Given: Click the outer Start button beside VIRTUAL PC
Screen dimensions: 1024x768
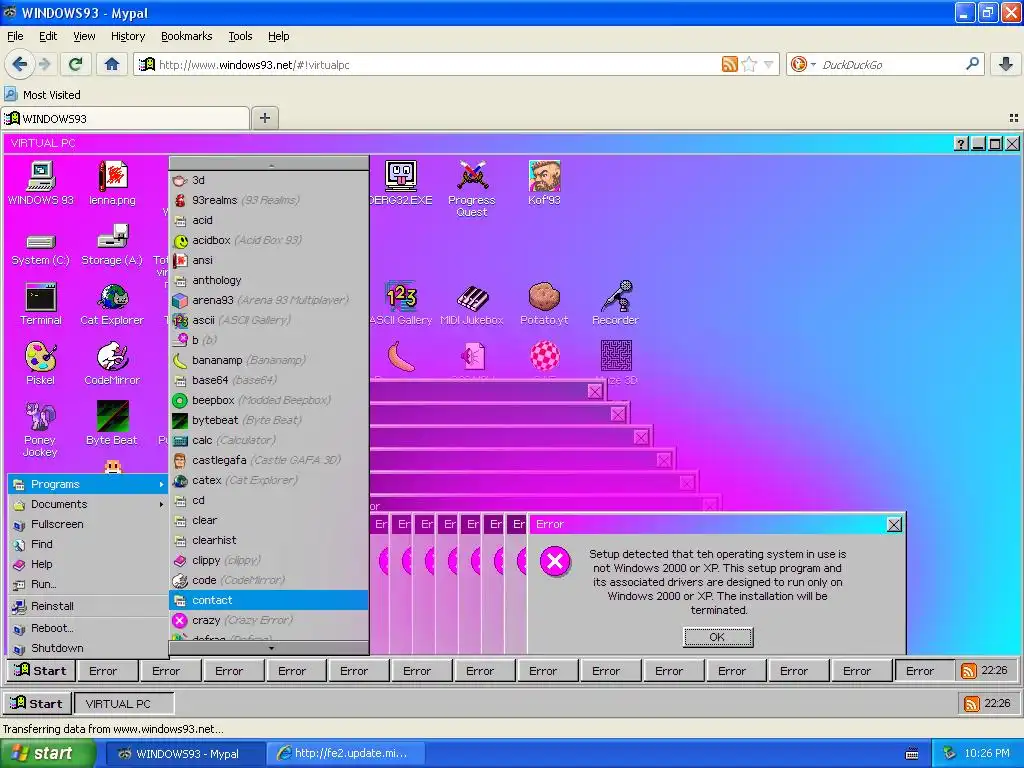Looking at the screenshot, I should click(x=37, y=703).
